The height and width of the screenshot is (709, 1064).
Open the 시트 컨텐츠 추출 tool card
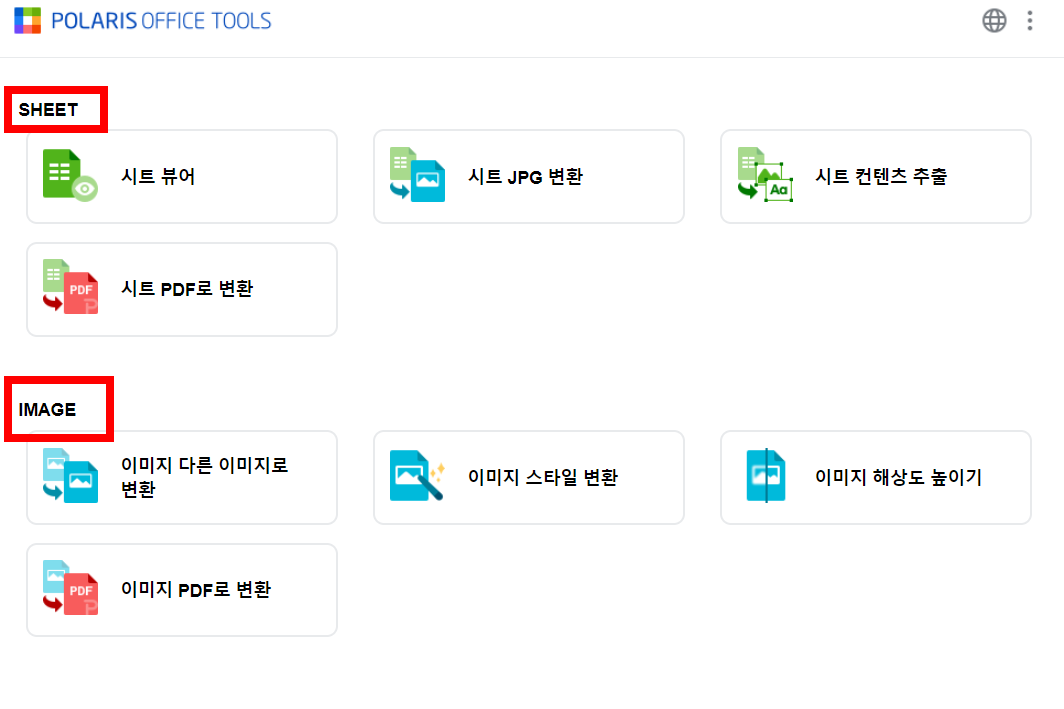click(876, 176)
